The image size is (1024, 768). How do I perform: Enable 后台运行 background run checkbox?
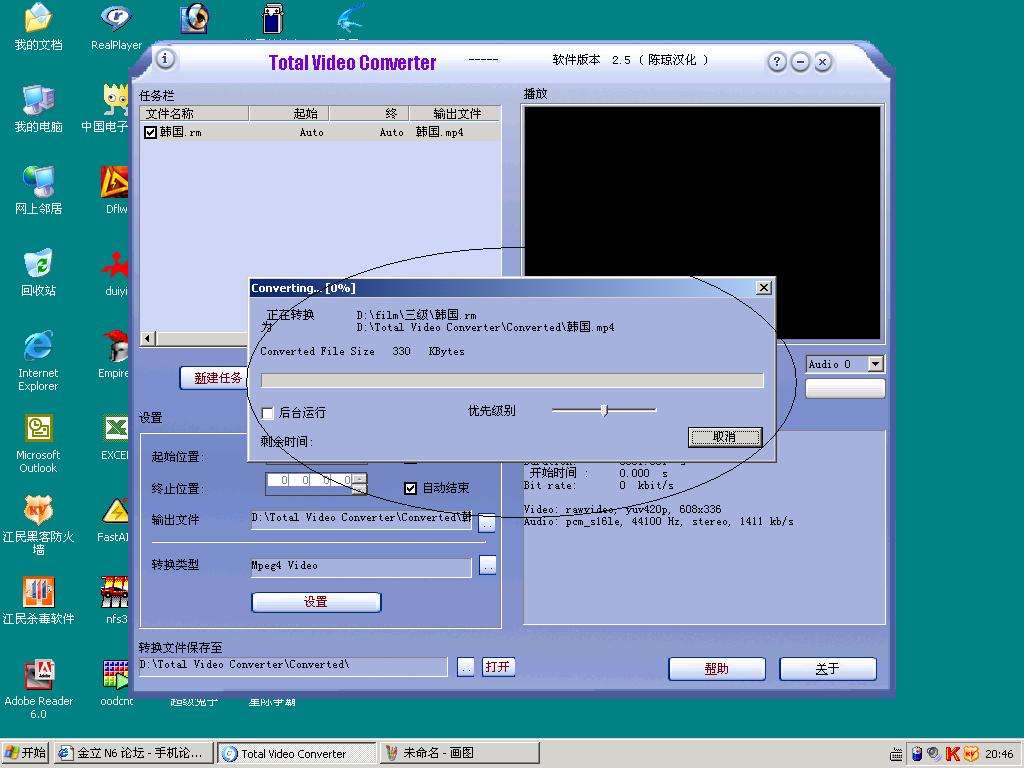[x=267, y=413]
